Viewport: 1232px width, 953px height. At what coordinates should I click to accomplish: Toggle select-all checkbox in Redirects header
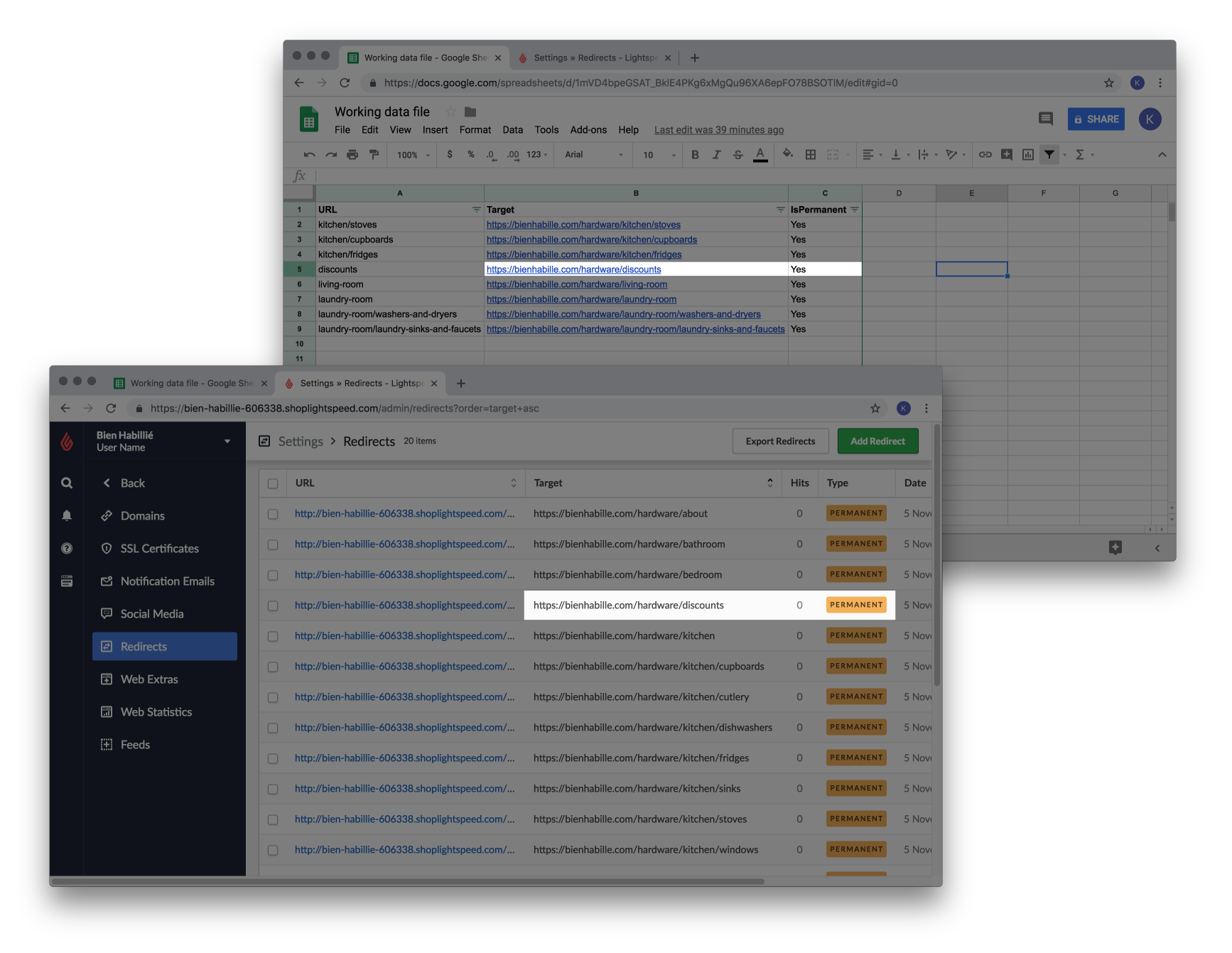pyautogui.click(x=273, y=483)
